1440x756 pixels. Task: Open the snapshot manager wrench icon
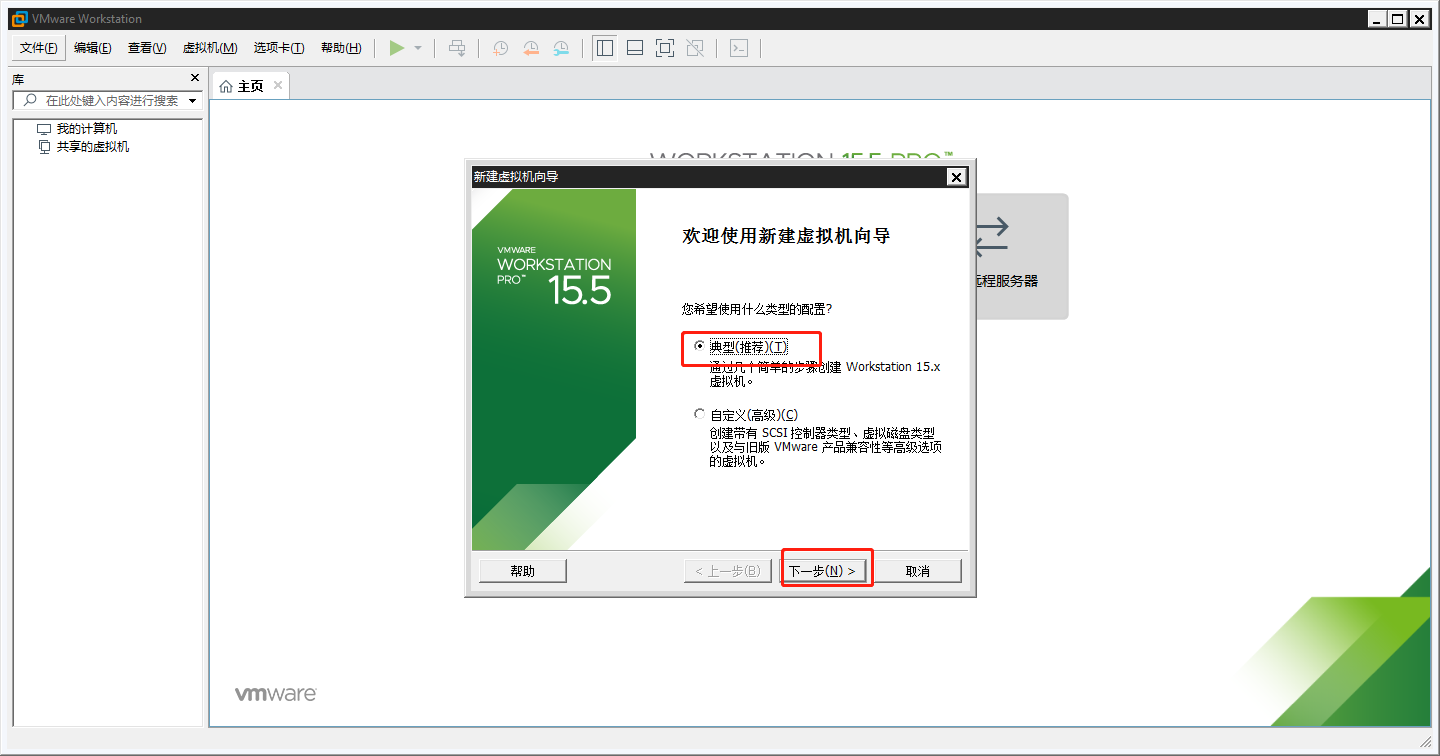pos(562,48)
